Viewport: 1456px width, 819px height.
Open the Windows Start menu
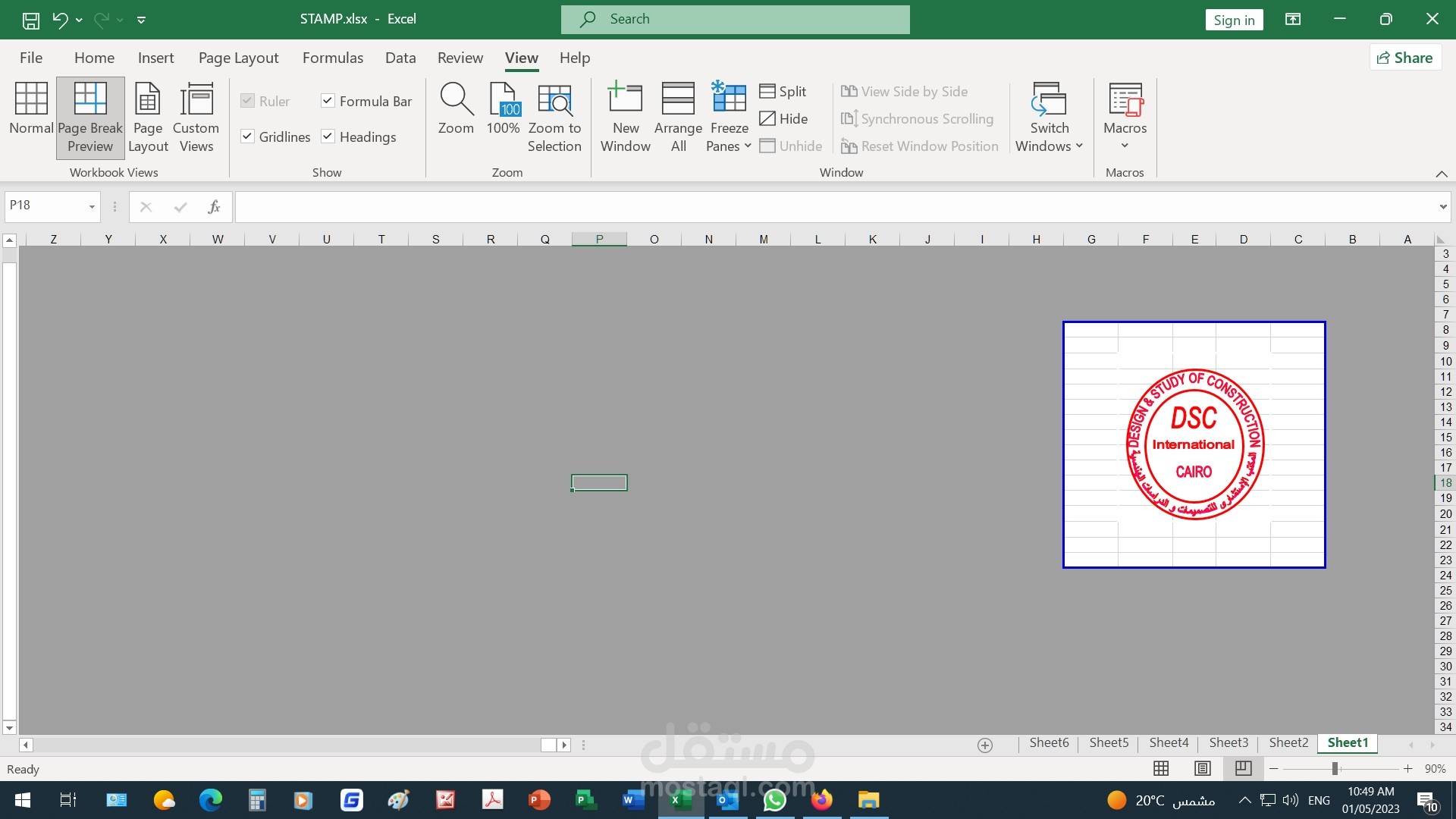[23, 800]
